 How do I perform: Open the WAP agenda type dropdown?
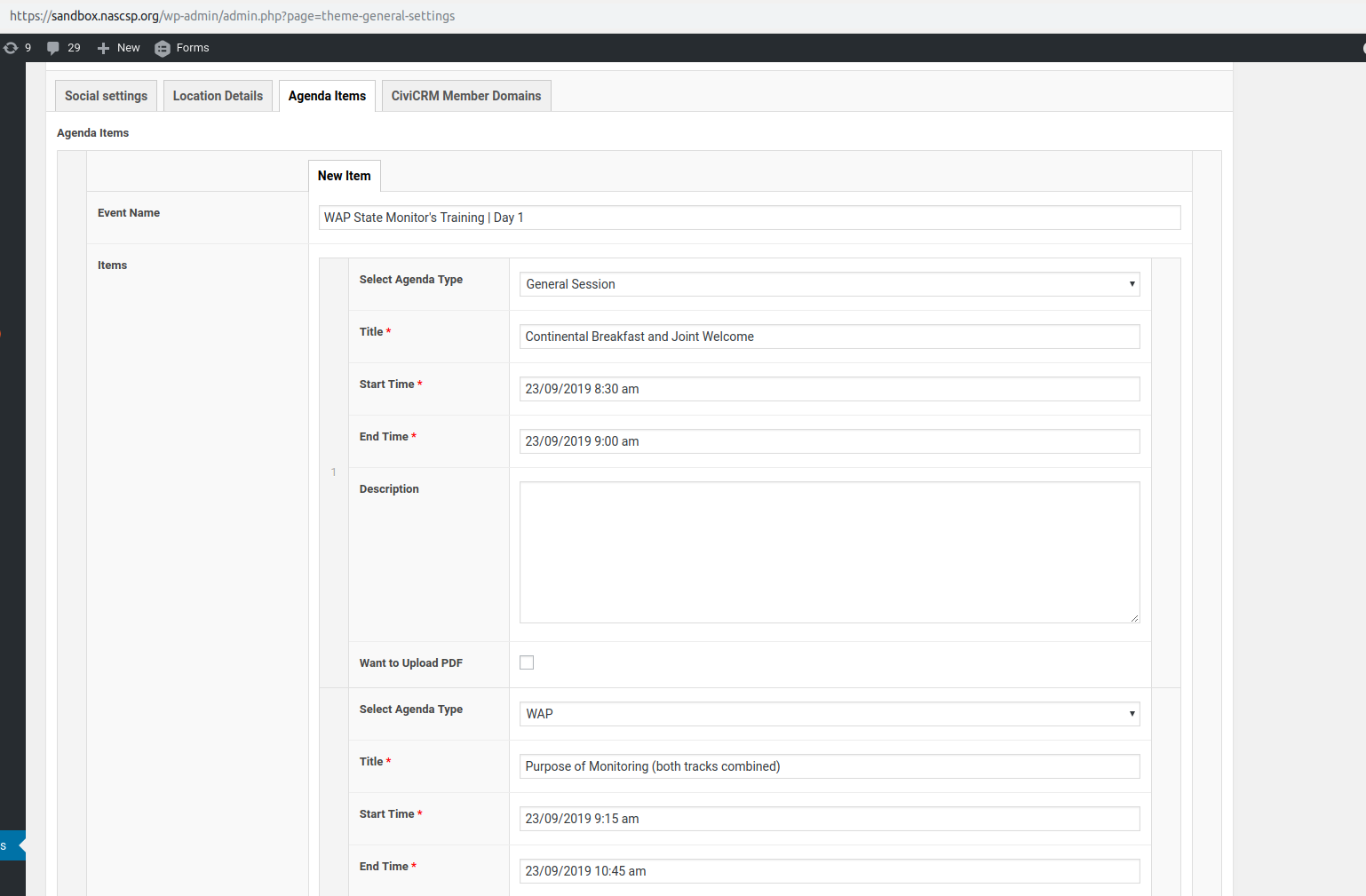829,714
